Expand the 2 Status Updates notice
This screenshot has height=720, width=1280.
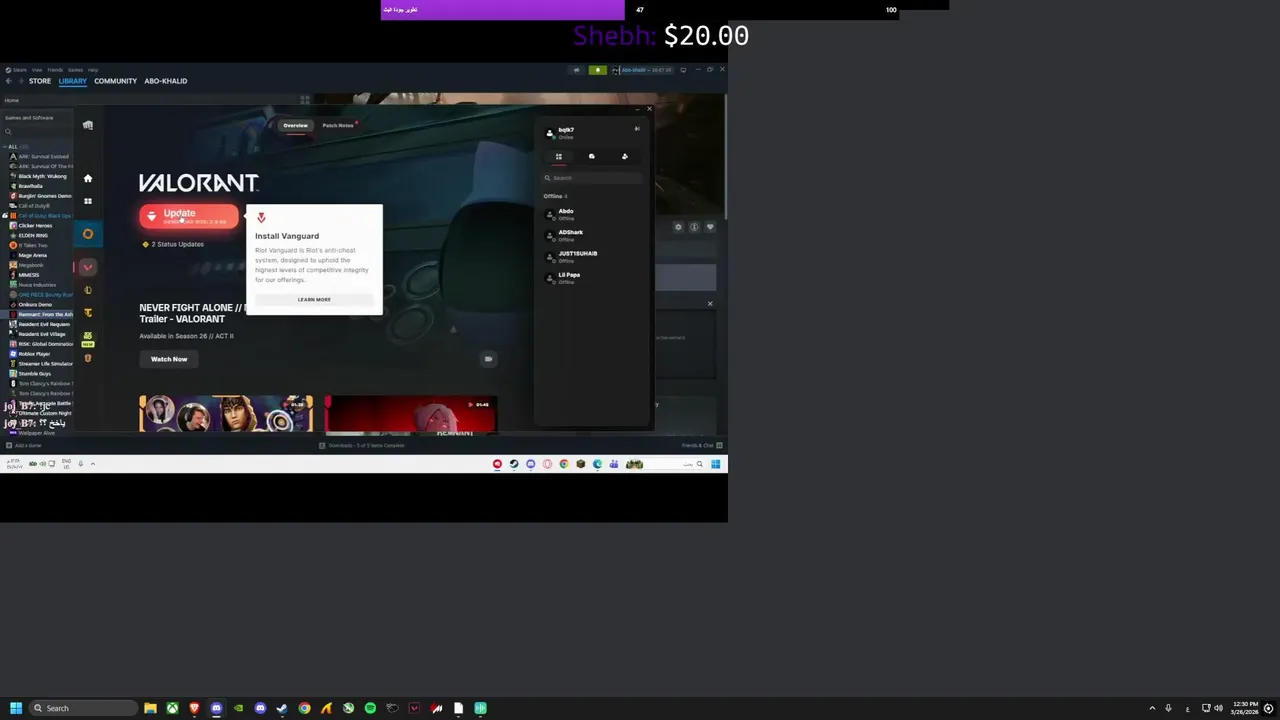(x=175, y=244)
